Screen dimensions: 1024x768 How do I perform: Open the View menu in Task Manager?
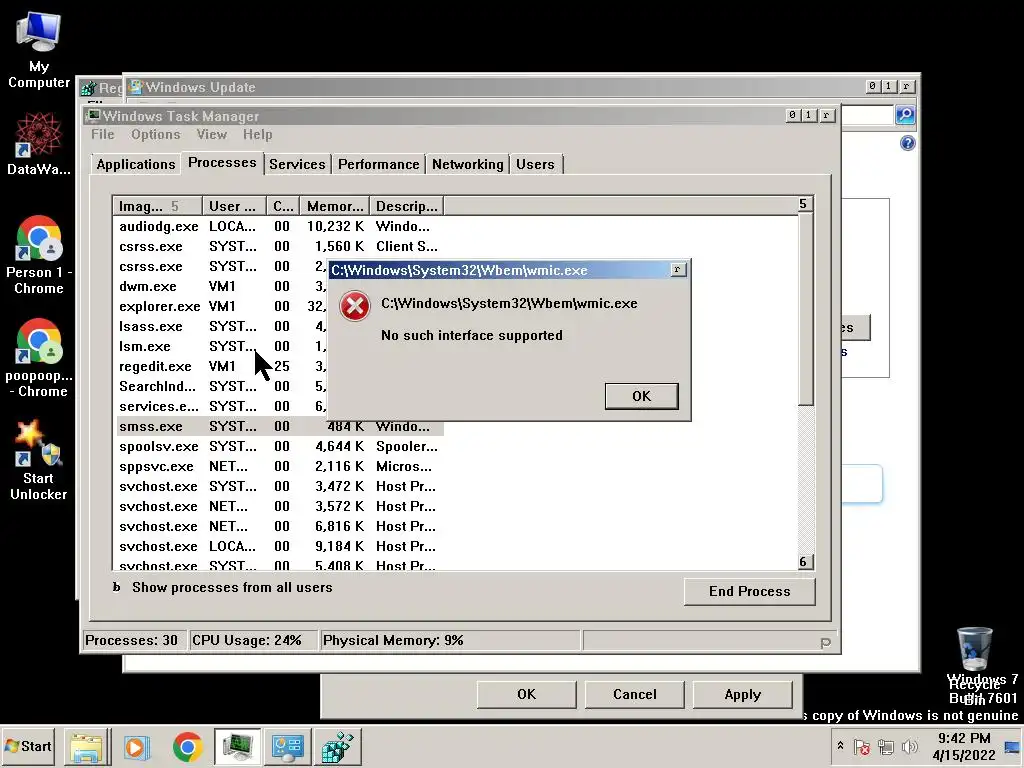tap(212, 135)
